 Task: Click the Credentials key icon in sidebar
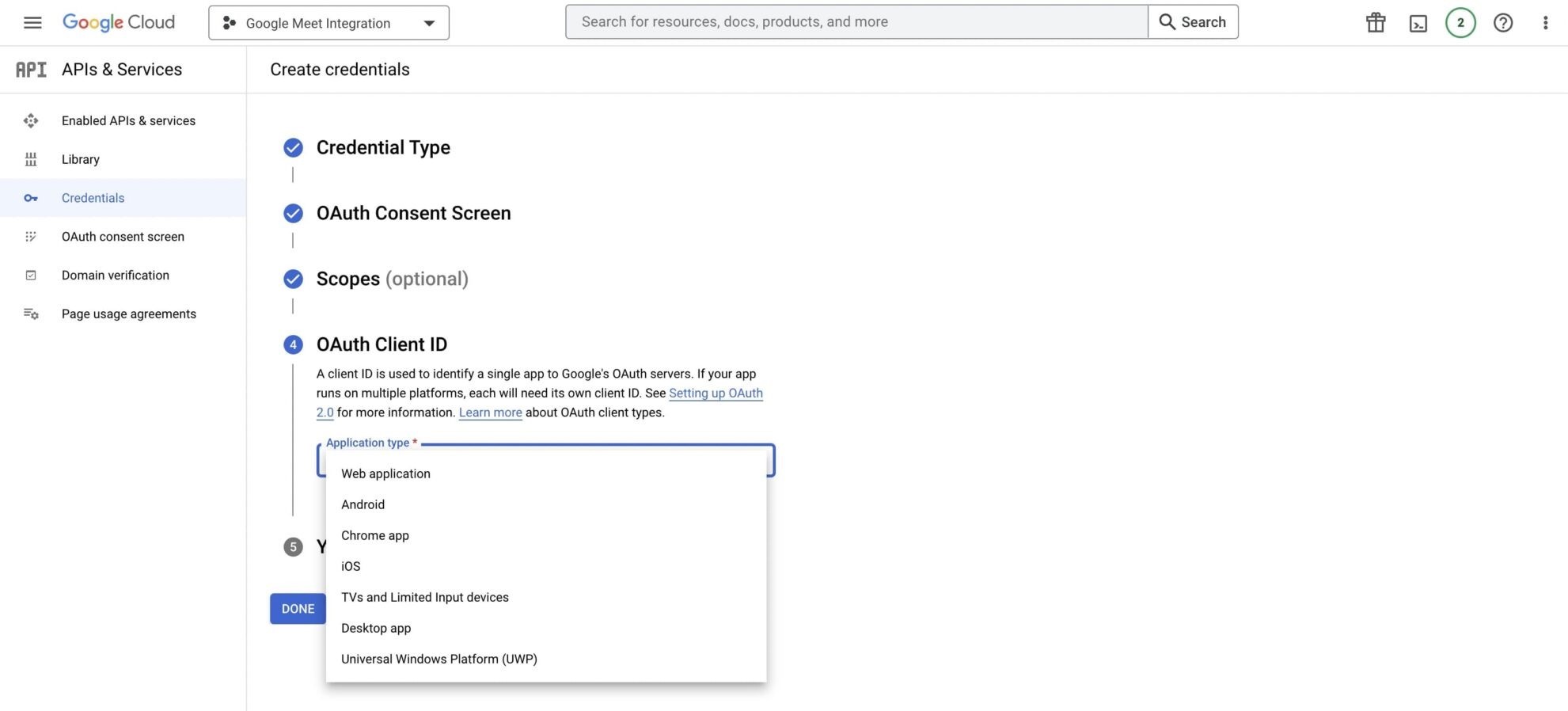[31, 198]
